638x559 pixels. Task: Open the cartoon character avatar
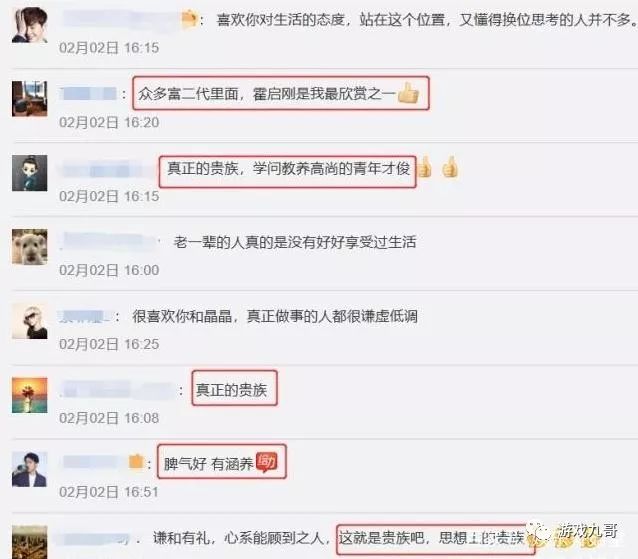[29, 173]
